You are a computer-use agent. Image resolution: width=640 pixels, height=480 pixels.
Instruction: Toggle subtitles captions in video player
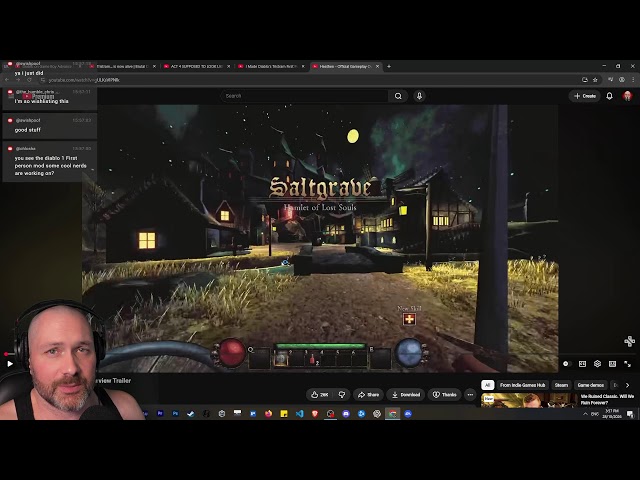tap(582, 364)
